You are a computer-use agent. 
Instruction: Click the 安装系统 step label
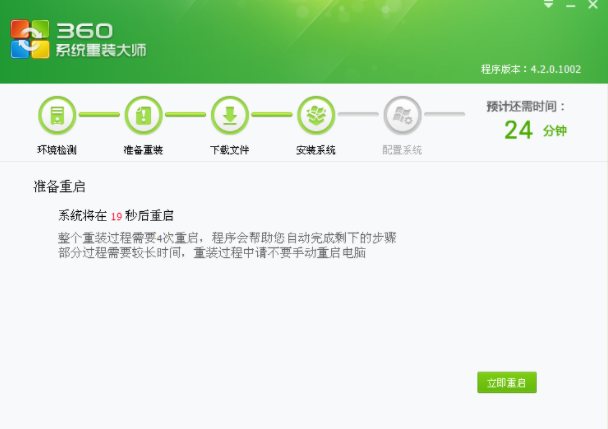coord(316,150)
